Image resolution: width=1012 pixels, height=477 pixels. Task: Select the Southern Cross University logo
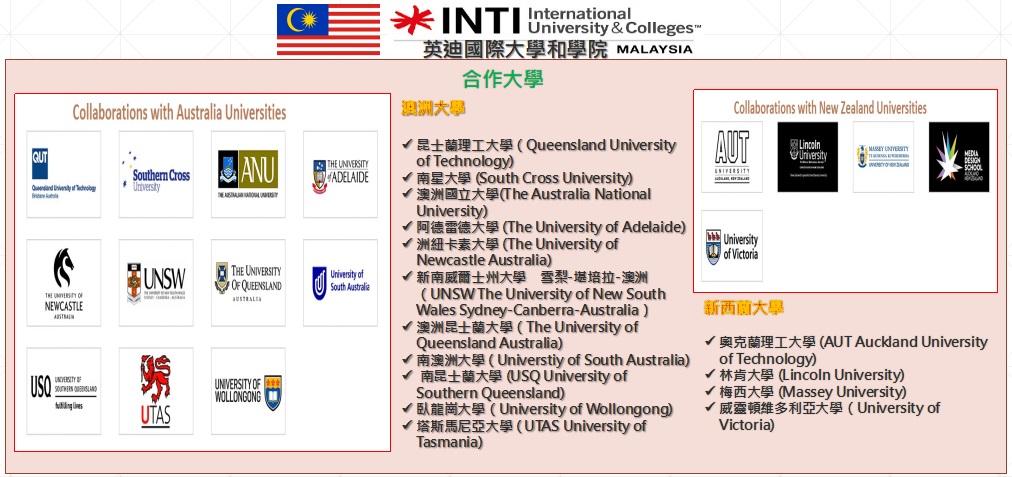156,174
